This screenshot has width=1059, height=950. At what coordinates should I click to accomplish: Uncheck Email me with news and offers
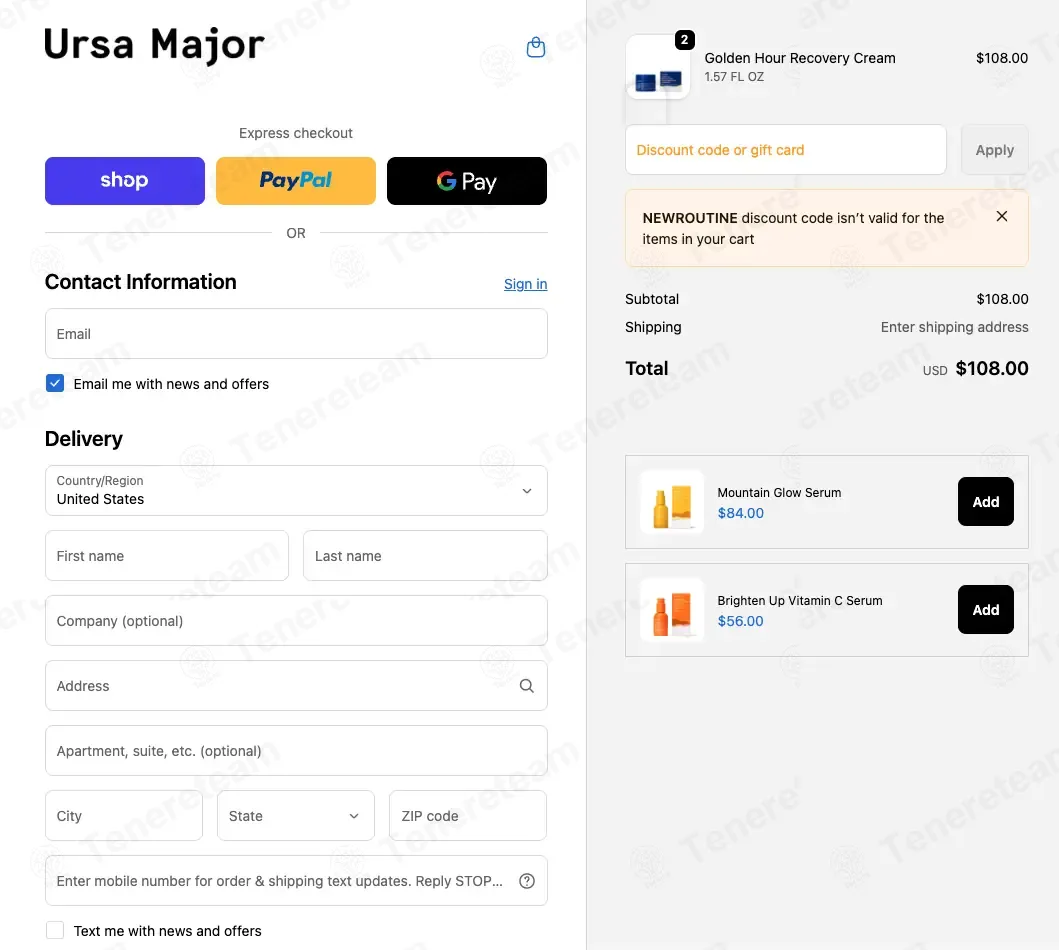(x=55, y=384)
